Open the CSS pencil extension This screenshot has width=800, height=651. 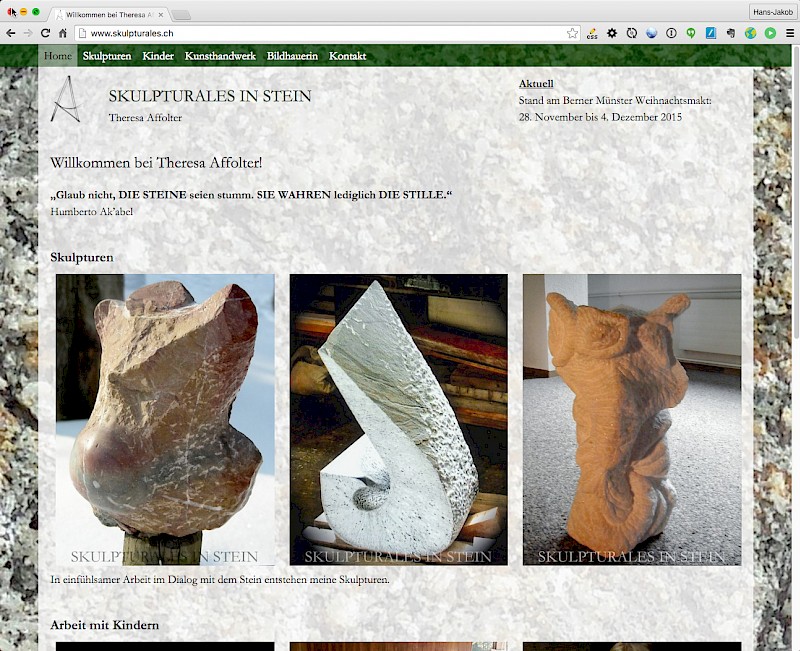[593, 33]
